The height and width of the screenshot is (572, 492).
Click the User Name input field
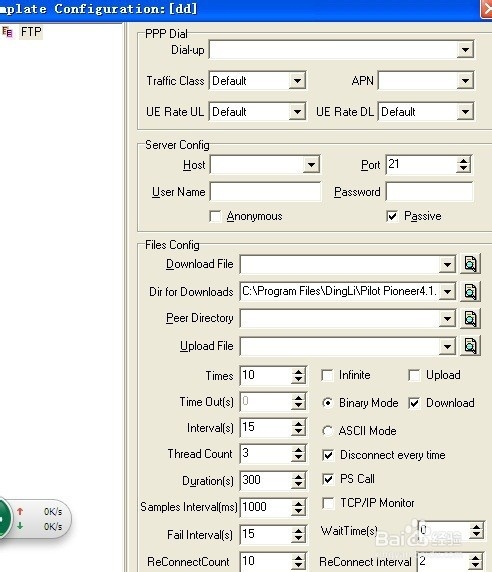coord(266,192)
